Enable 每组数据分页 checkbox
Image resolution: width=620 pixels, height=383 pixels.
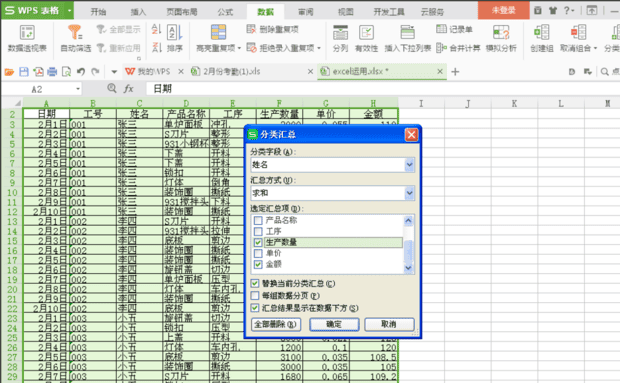click(255, 296)
